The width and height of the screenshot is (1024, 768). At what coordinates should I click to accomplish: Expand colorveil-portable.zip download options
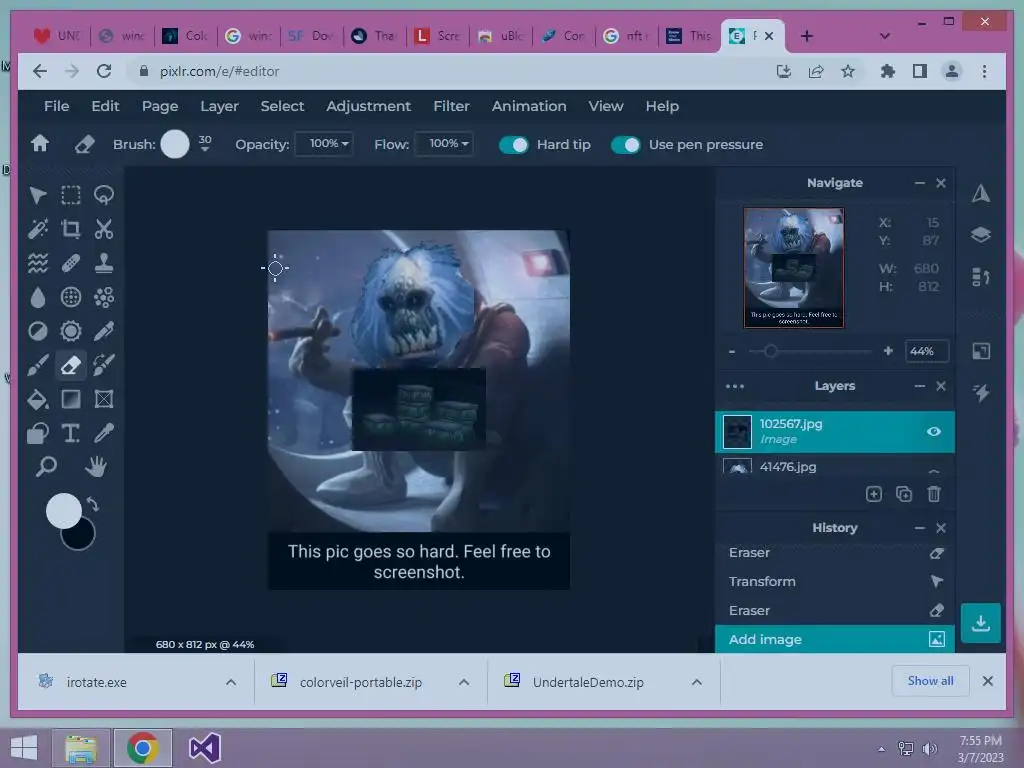[464, 682]
